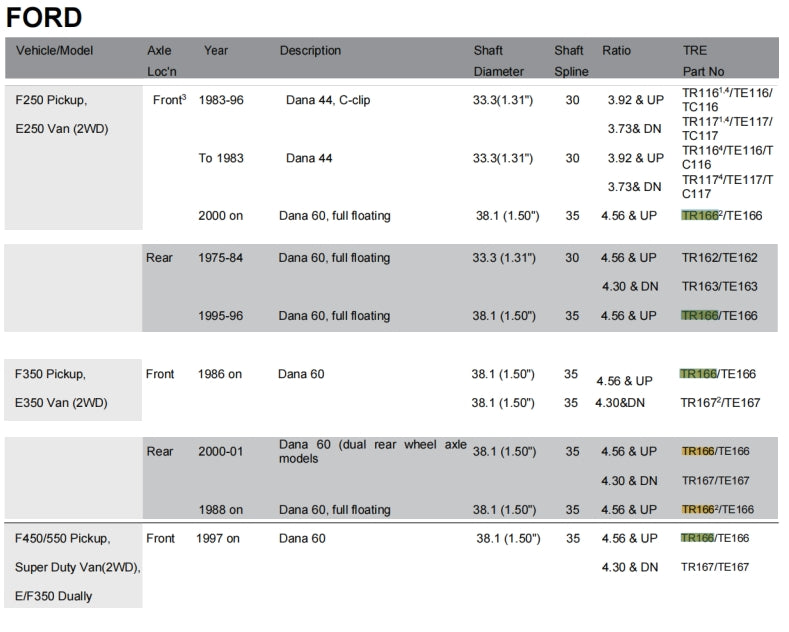This screenshot has height=632, width=789.
Task: Click the E/F350 Dually text
Action: [x=54, y=596]
